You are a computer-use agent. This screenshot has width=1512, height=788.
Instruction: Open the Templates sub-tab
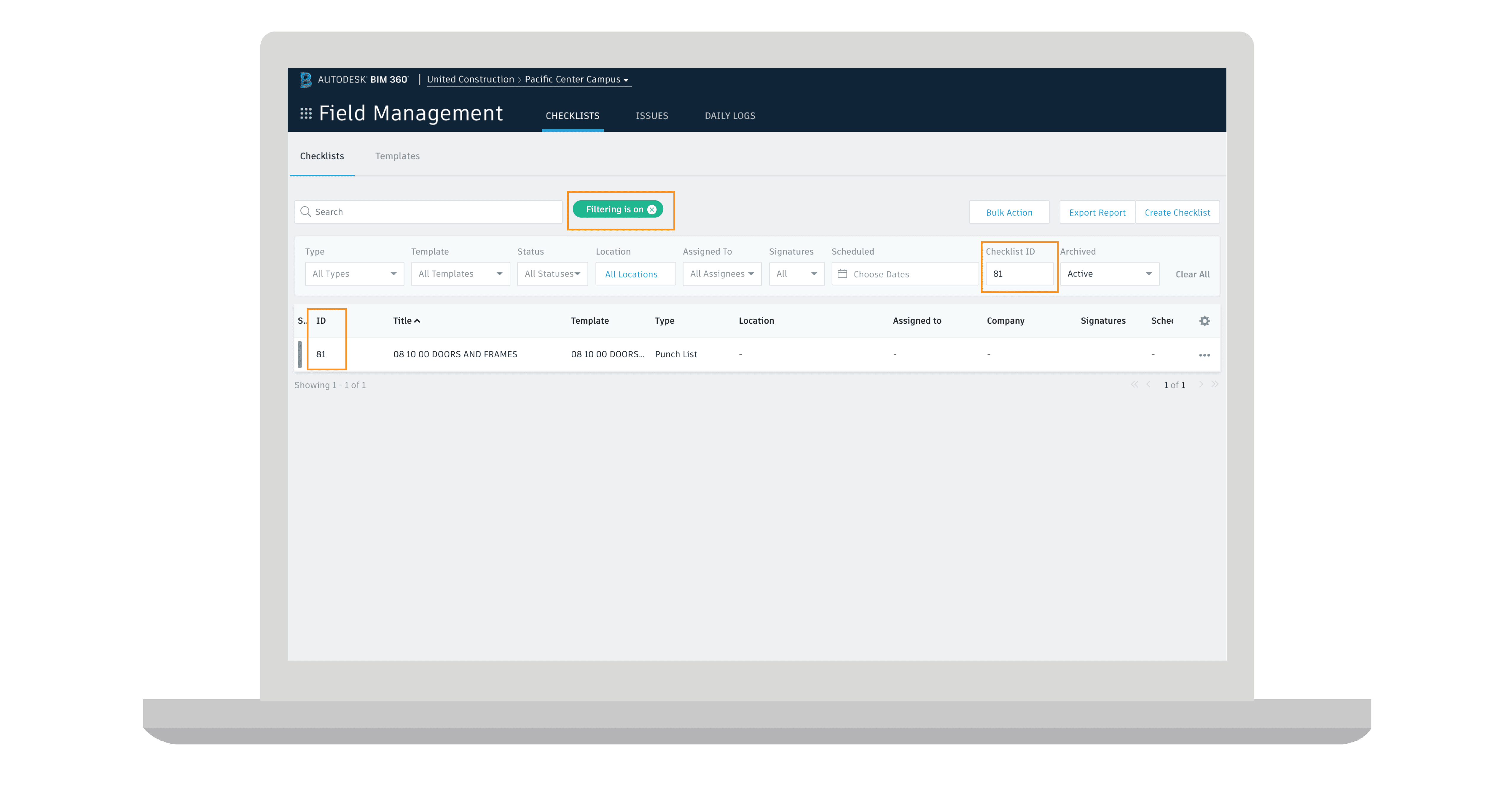click(397, 156)
